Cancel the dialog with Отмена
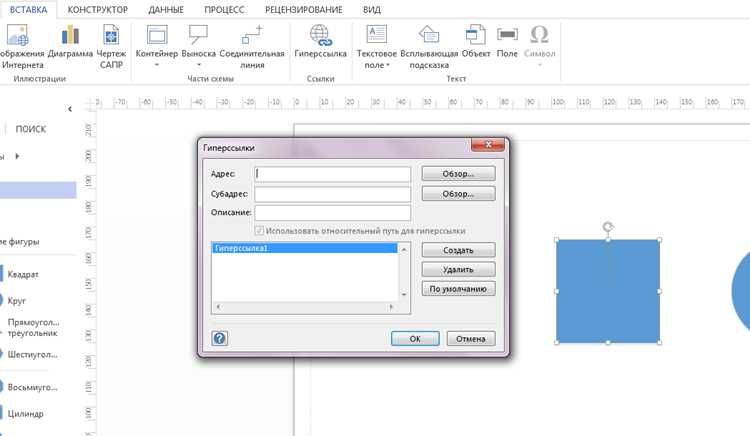Image resolution: width=750 pixels, height=436 pixels. pyautogui.click(x=471, y=338)
